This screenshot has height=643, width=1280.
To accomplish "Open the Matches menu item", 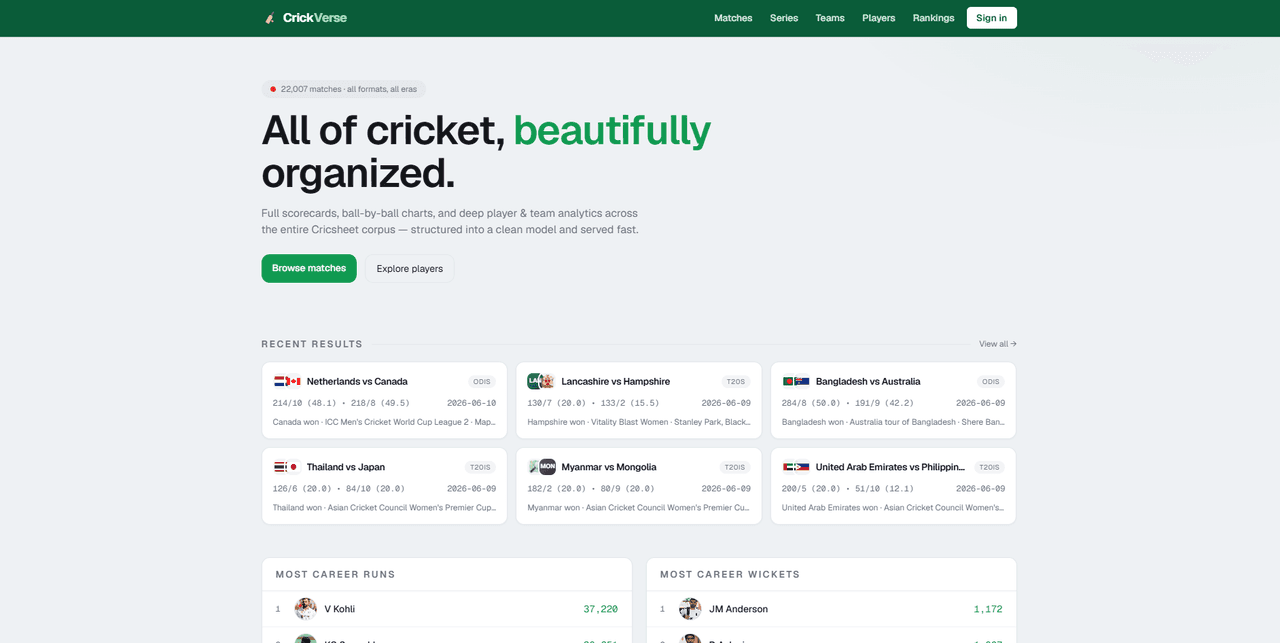I will [733, 18].
